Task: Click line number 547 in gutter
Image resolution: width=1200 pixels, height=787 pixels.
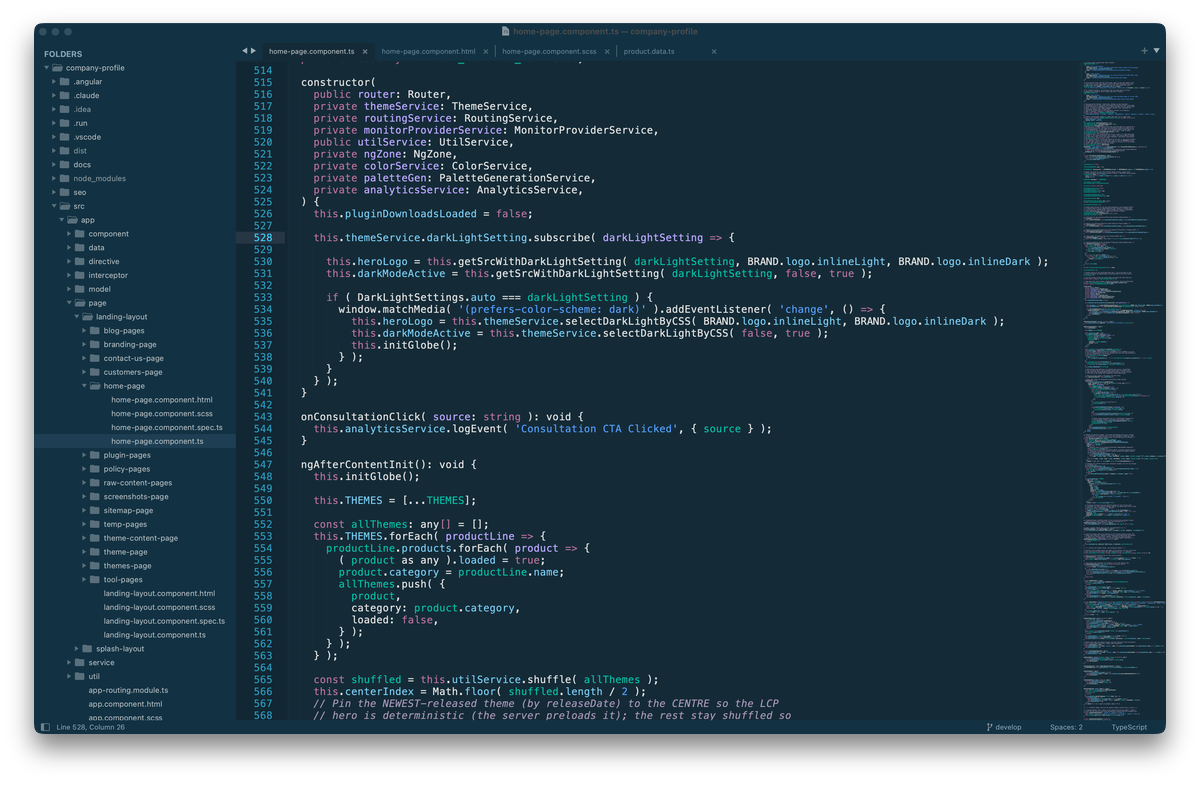Action: [x=262, y=465]
